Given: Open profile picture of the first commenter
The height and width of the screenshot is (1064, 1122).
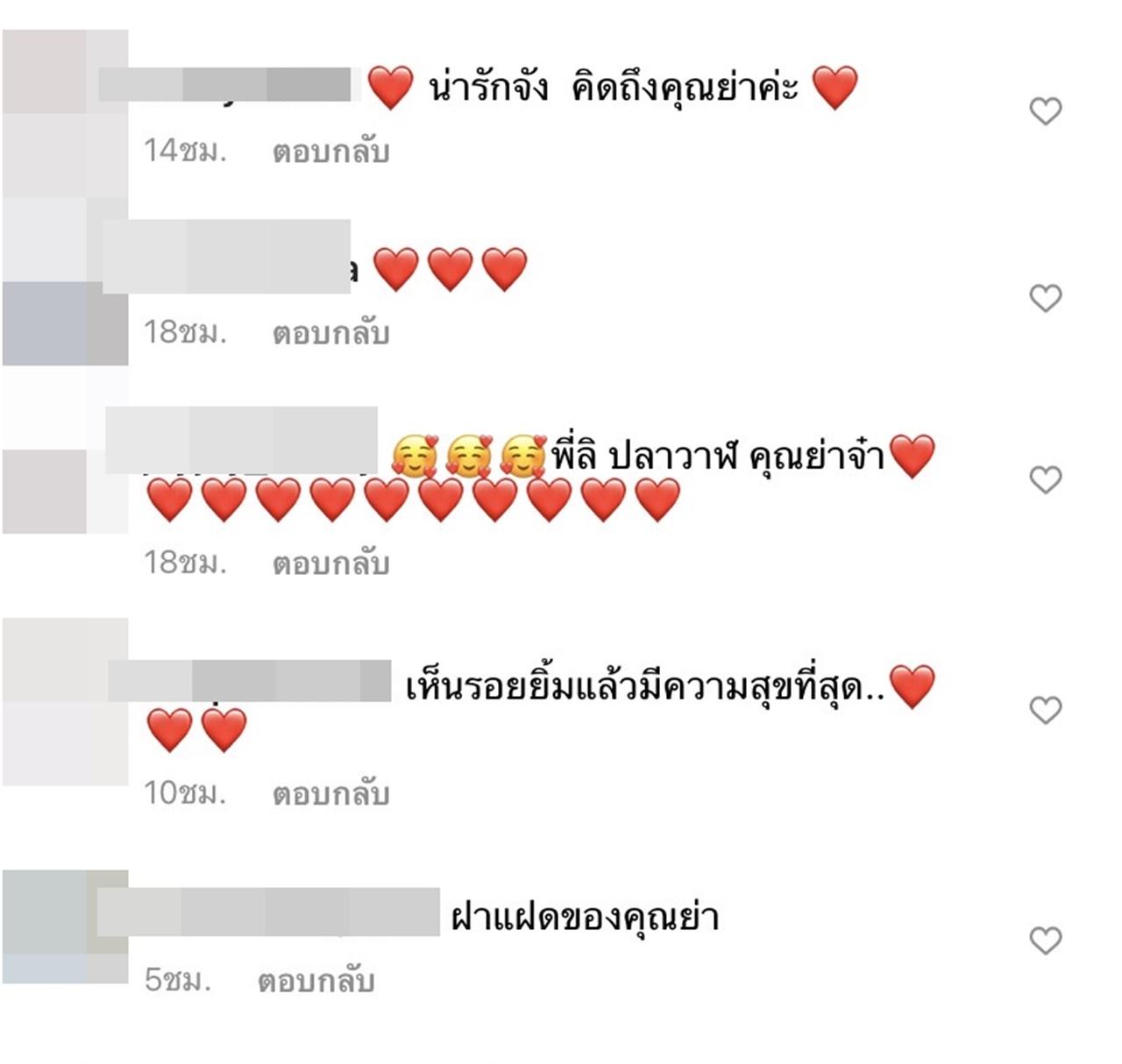Looking at the screenshot, I should [x=65, y=114].
